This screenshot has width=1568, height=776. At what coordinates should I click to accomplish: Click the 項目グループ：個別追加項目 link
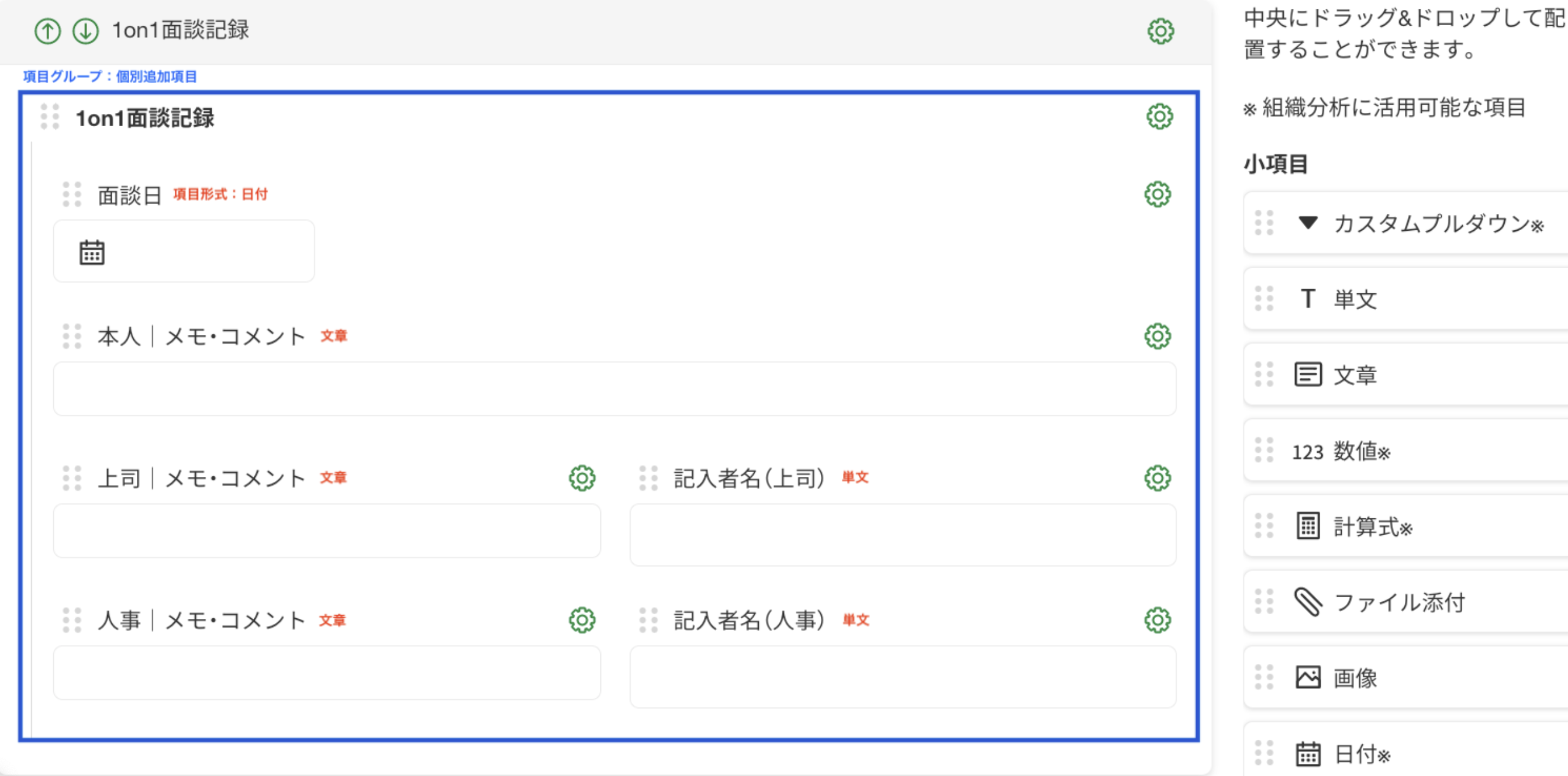click(x=110, y=77)
